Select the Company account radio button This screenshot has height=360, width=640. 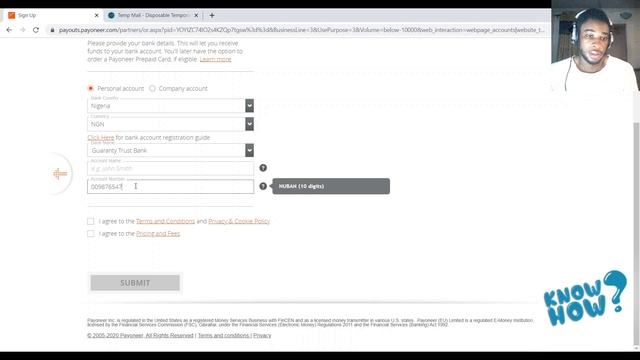[152, 88]
